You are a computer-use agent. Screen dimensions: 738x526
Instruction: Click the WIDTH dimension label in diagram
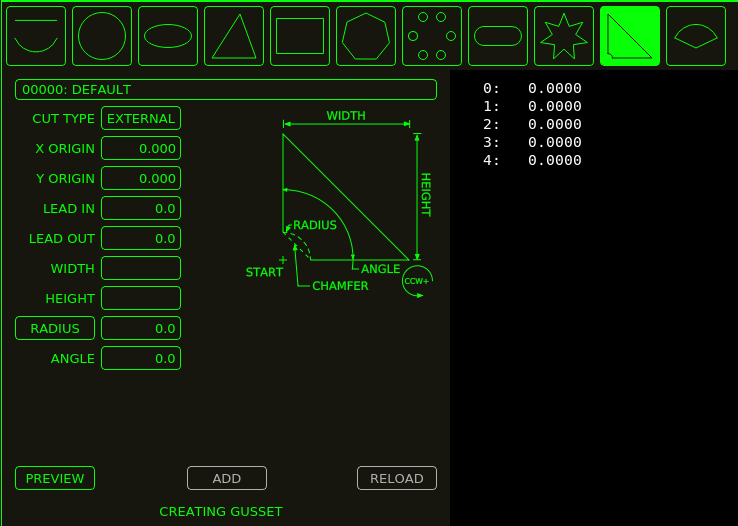346,116
